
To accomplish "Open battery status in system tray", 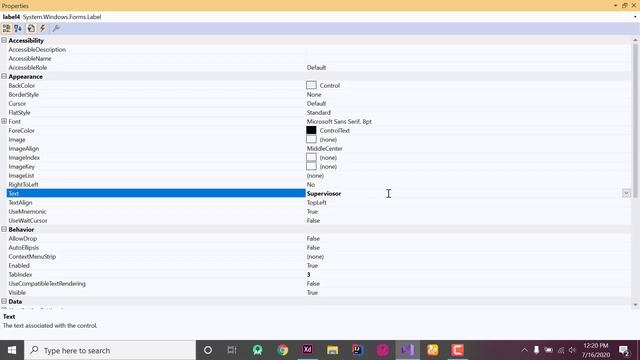I will [549, 350].
